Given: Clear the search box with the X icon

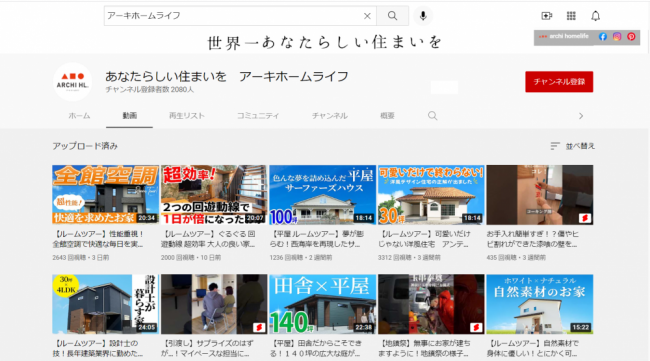Looking at the screenshot, I should coord(367,16).
